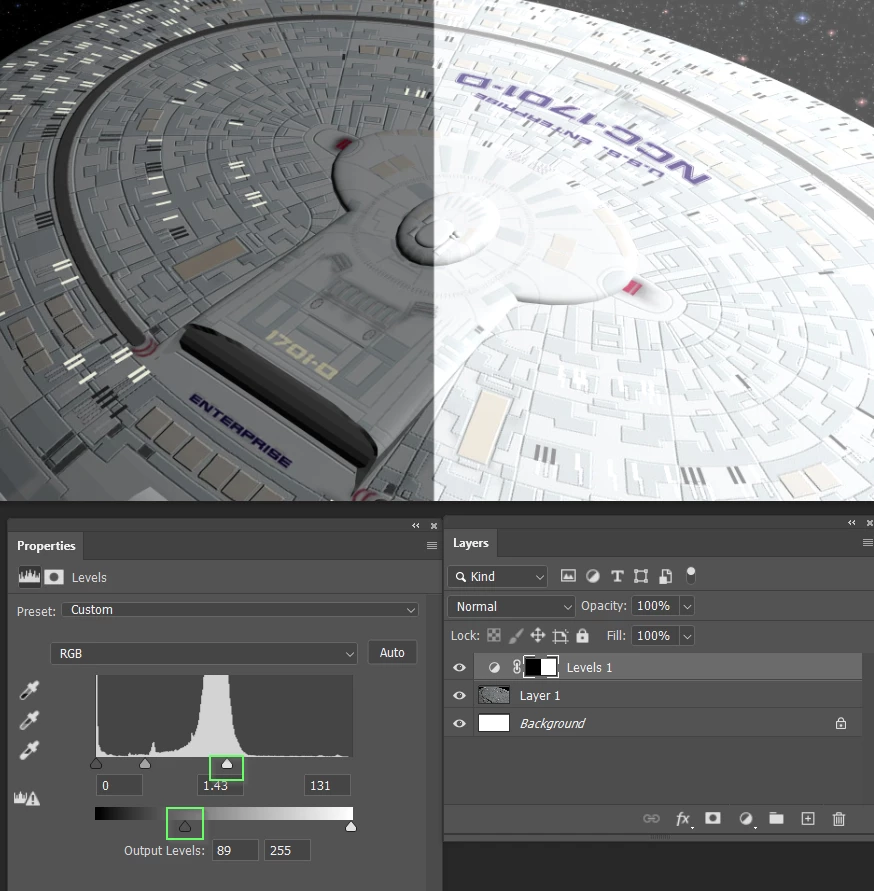Click the output shadow slider handle
Image resolution: width=874 pixels, height=891 pixels.
(185, 827)
